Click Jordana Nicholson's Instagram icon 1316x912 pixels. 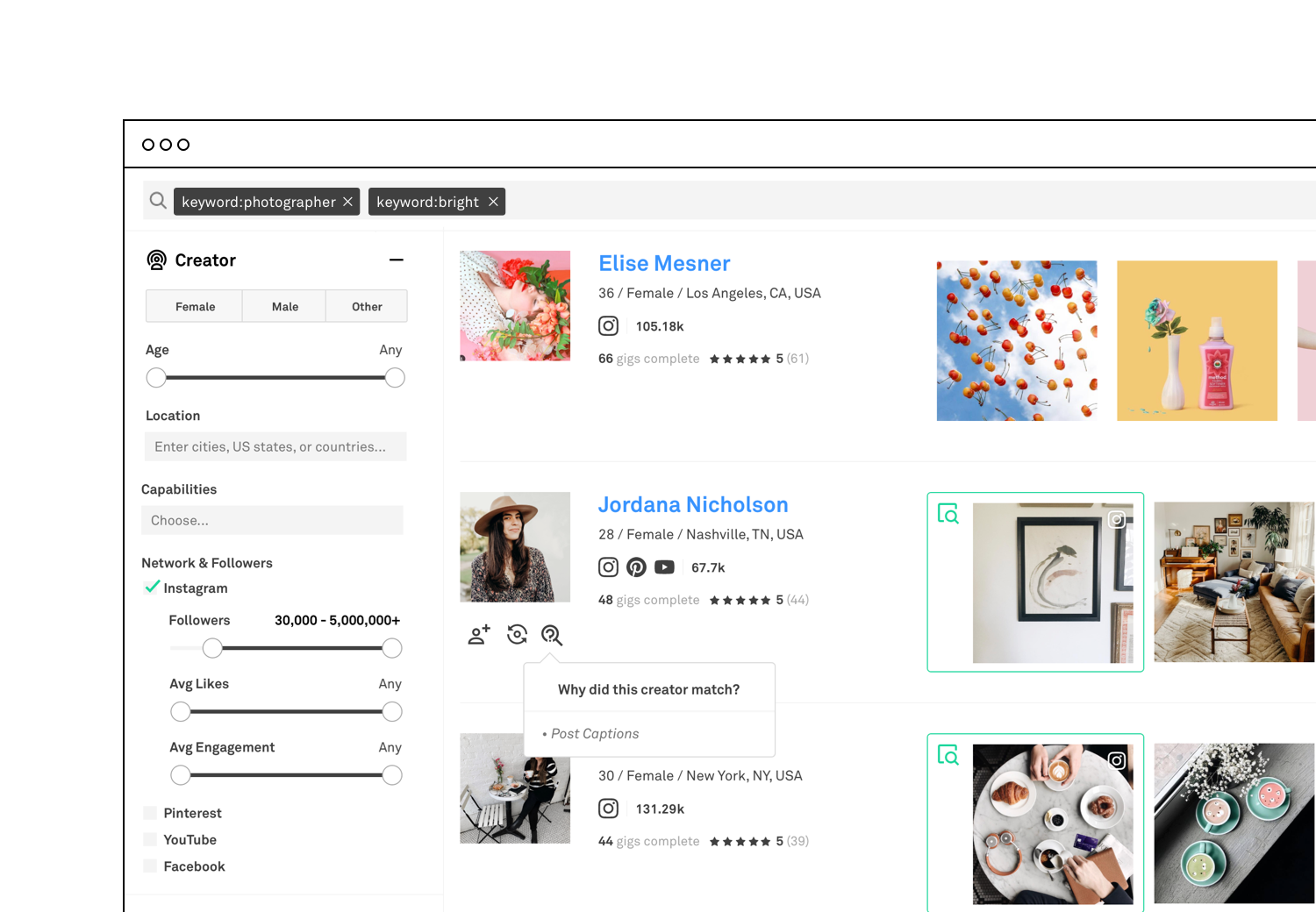click(x=608, y=567)
